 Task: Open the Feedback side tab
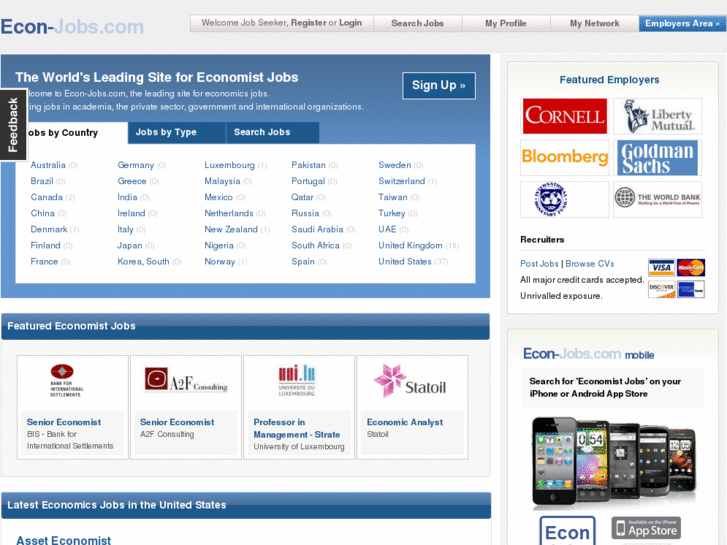click(13, 124)
